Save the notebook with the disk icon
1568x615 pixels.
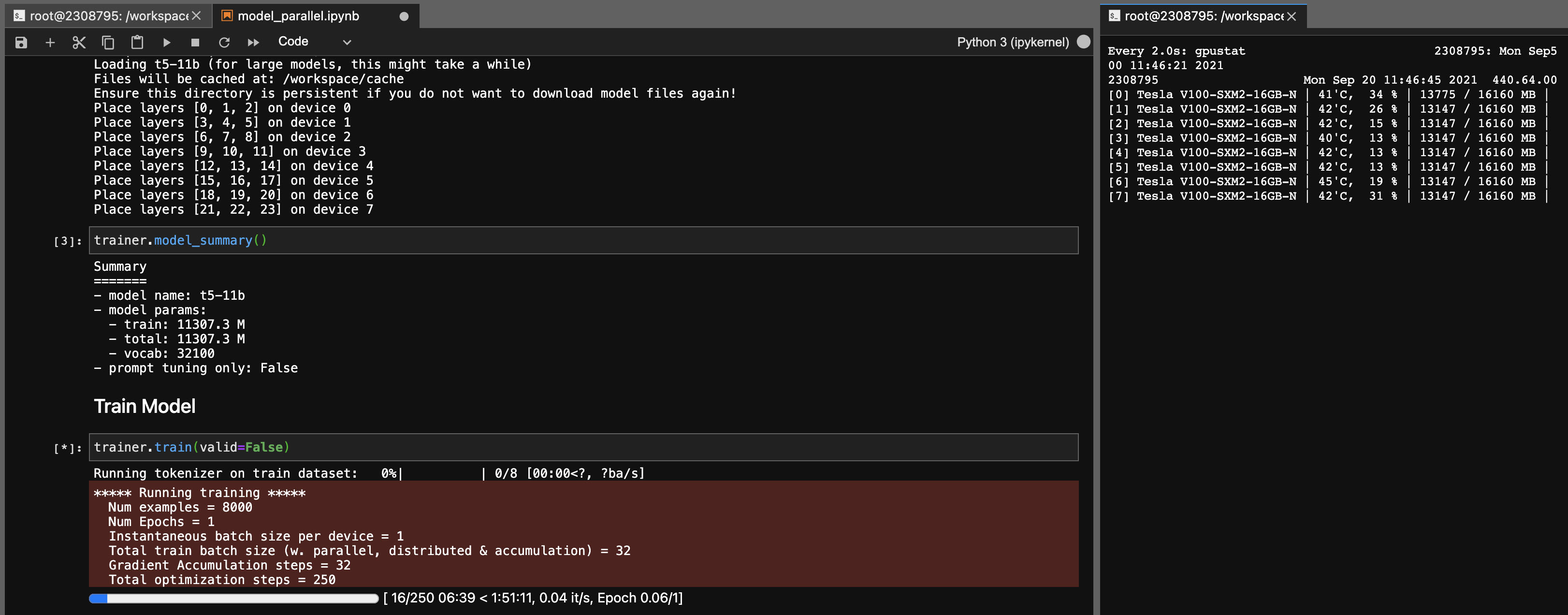(x=21, y=42)
